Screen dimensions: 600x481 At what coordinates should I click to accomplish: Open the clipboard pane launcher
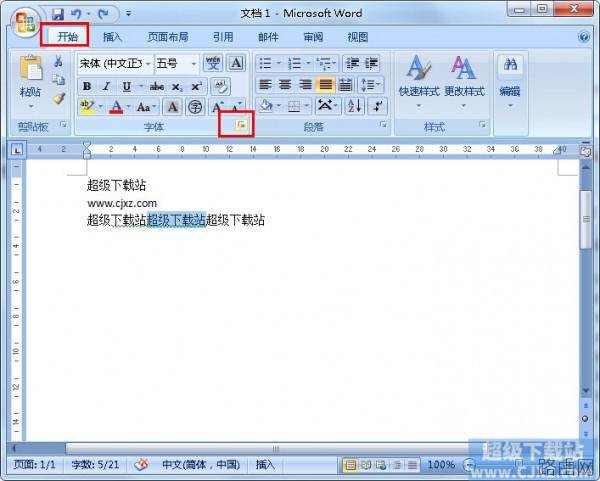pyautogui.click(x=63, y=124)
